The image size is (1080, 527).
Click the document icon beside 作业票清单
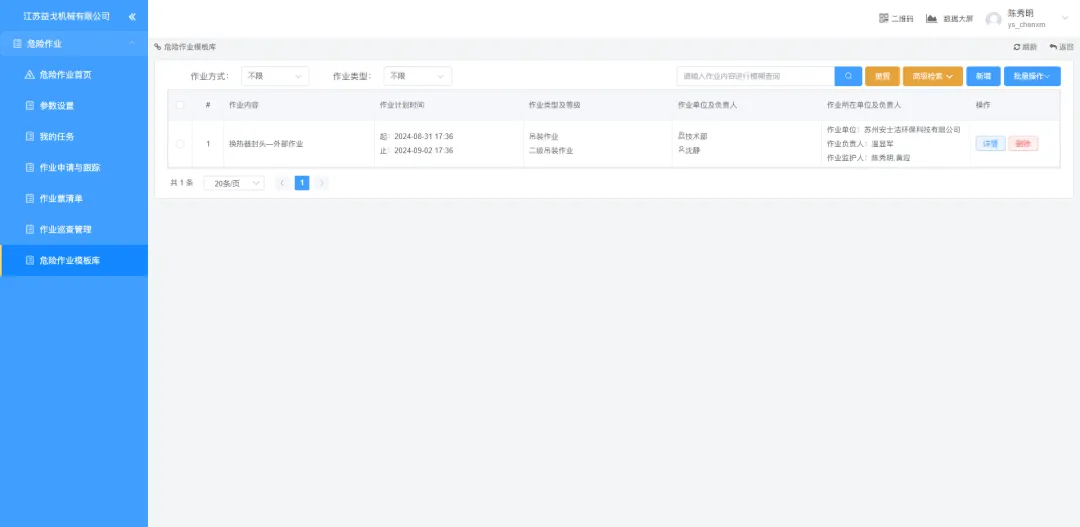click(x=30, y=198)
